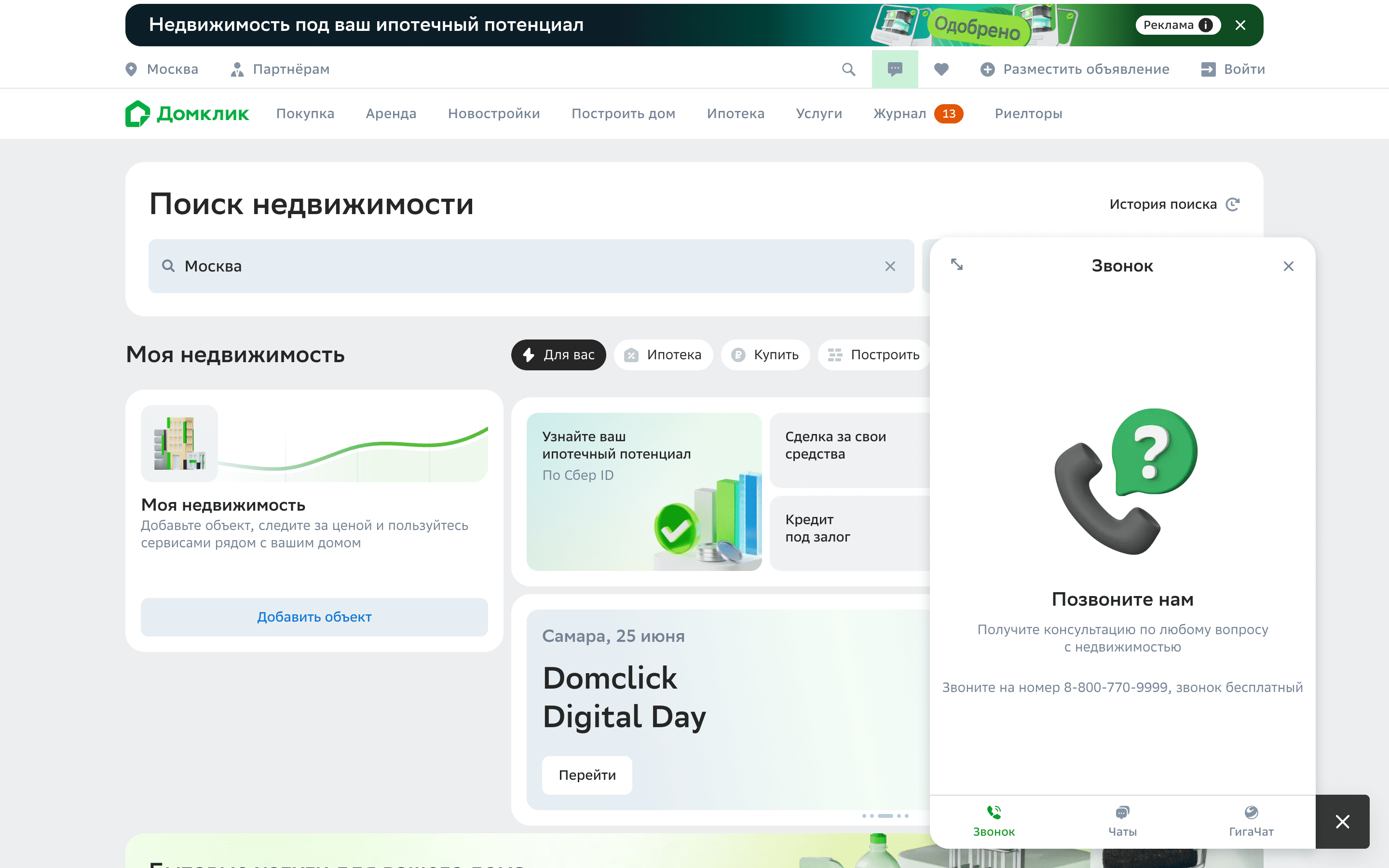
Task: Click Добавить объект button
Action: (x=314, y=617)
